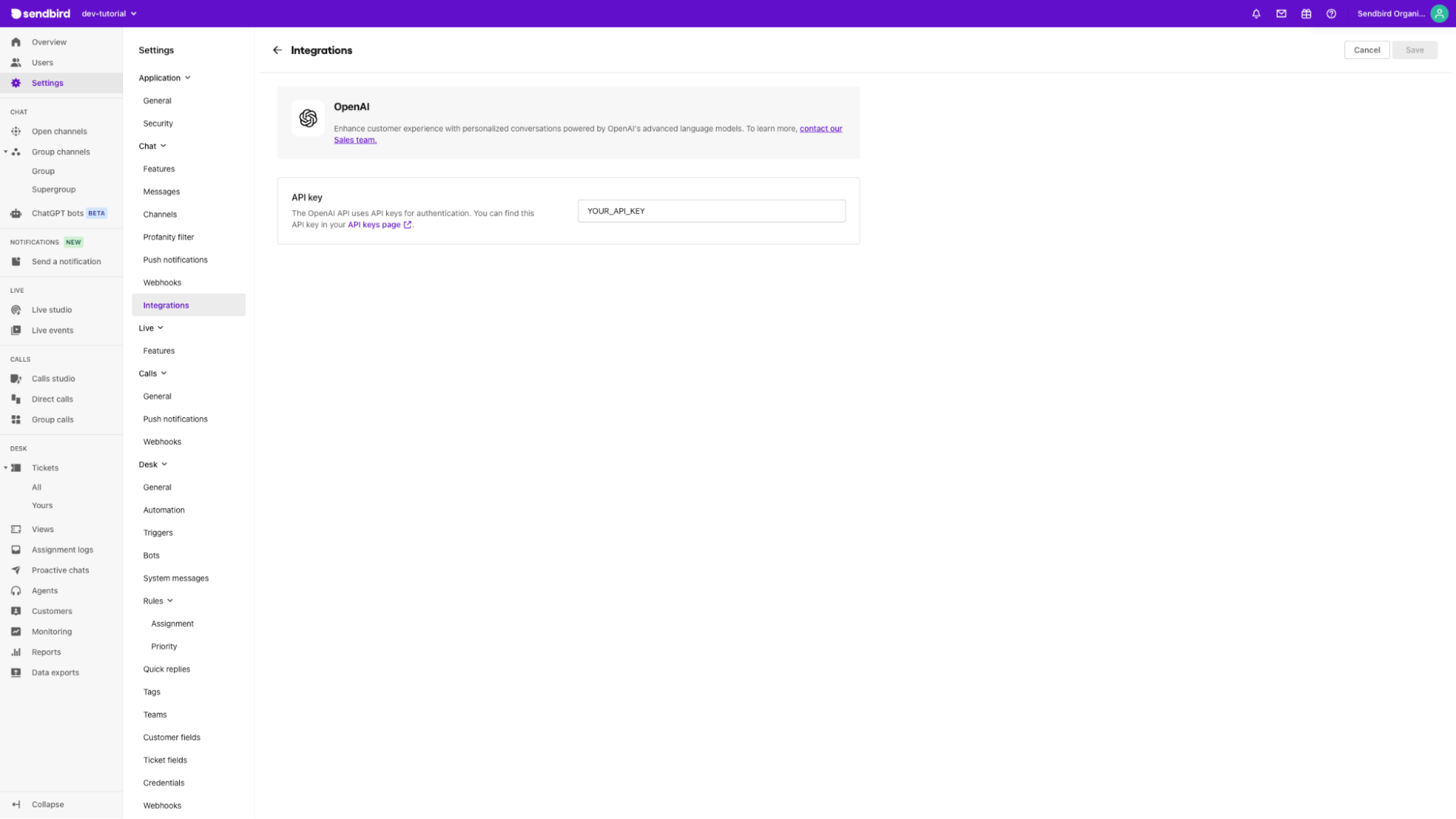
Task: Collapse the Rules submenu
Action: pyautogui.click(x=170, y=601)
